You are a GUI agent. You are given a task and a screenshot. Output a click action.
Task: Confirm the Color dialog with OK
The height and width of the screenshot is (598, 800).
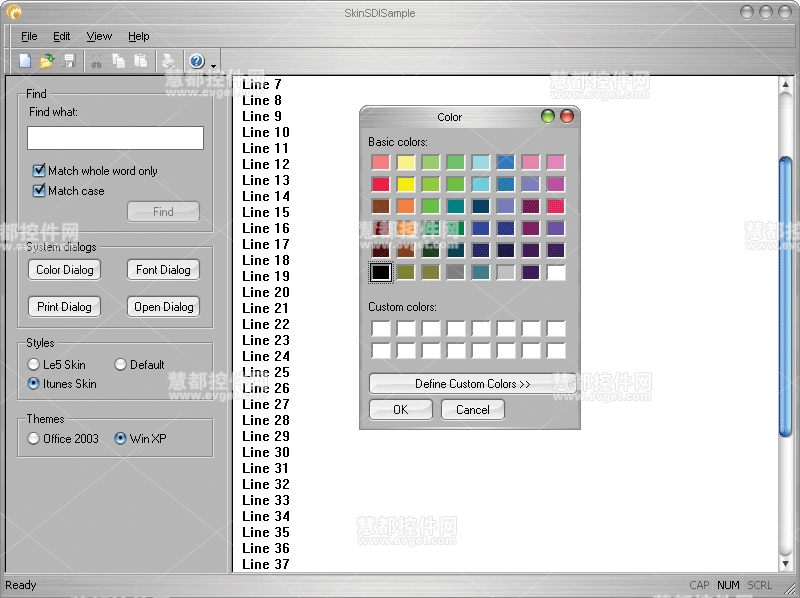(401, 410)
